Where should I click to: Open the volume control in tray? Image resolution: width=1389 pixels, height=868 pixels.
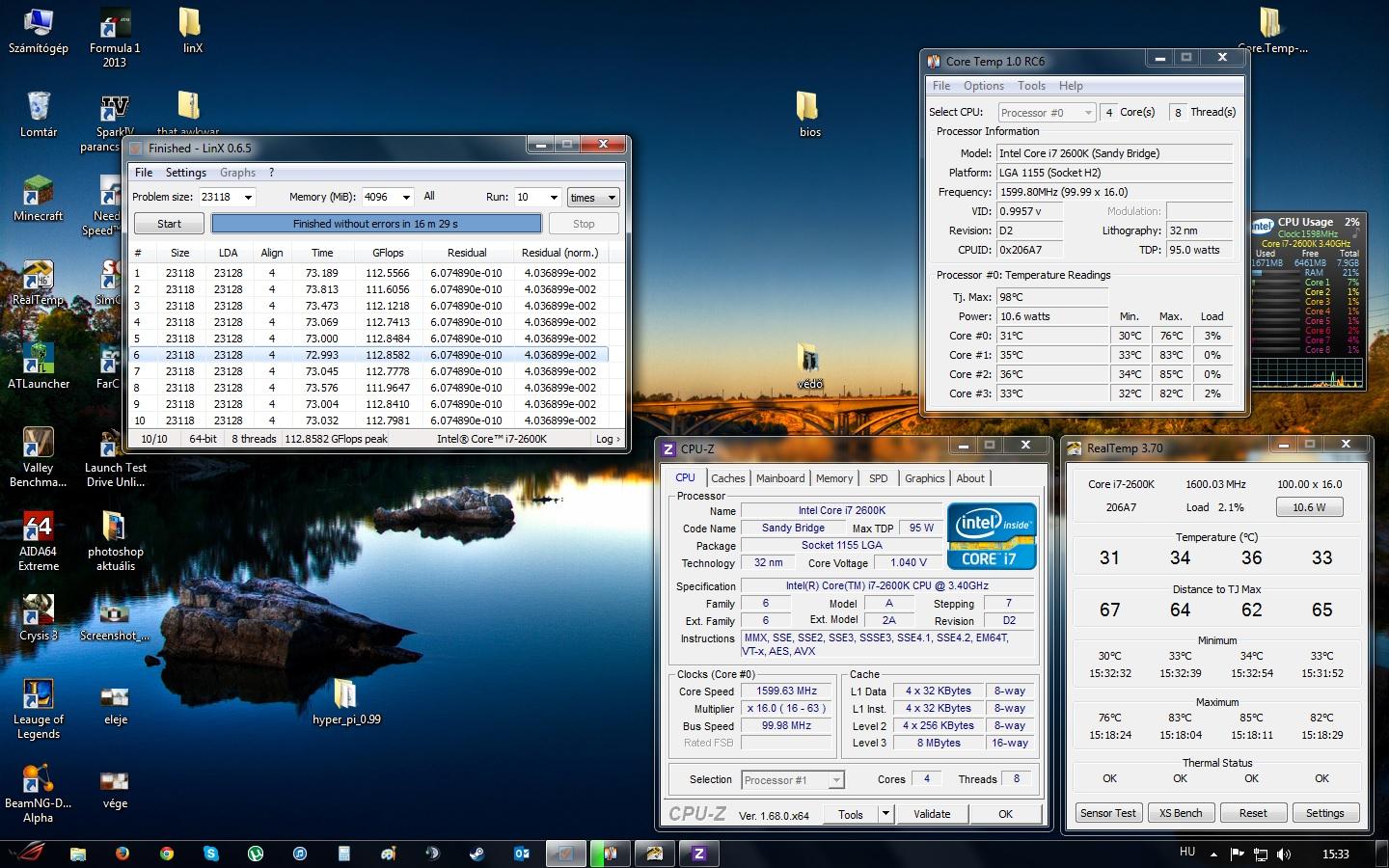tap(1284, 854)
